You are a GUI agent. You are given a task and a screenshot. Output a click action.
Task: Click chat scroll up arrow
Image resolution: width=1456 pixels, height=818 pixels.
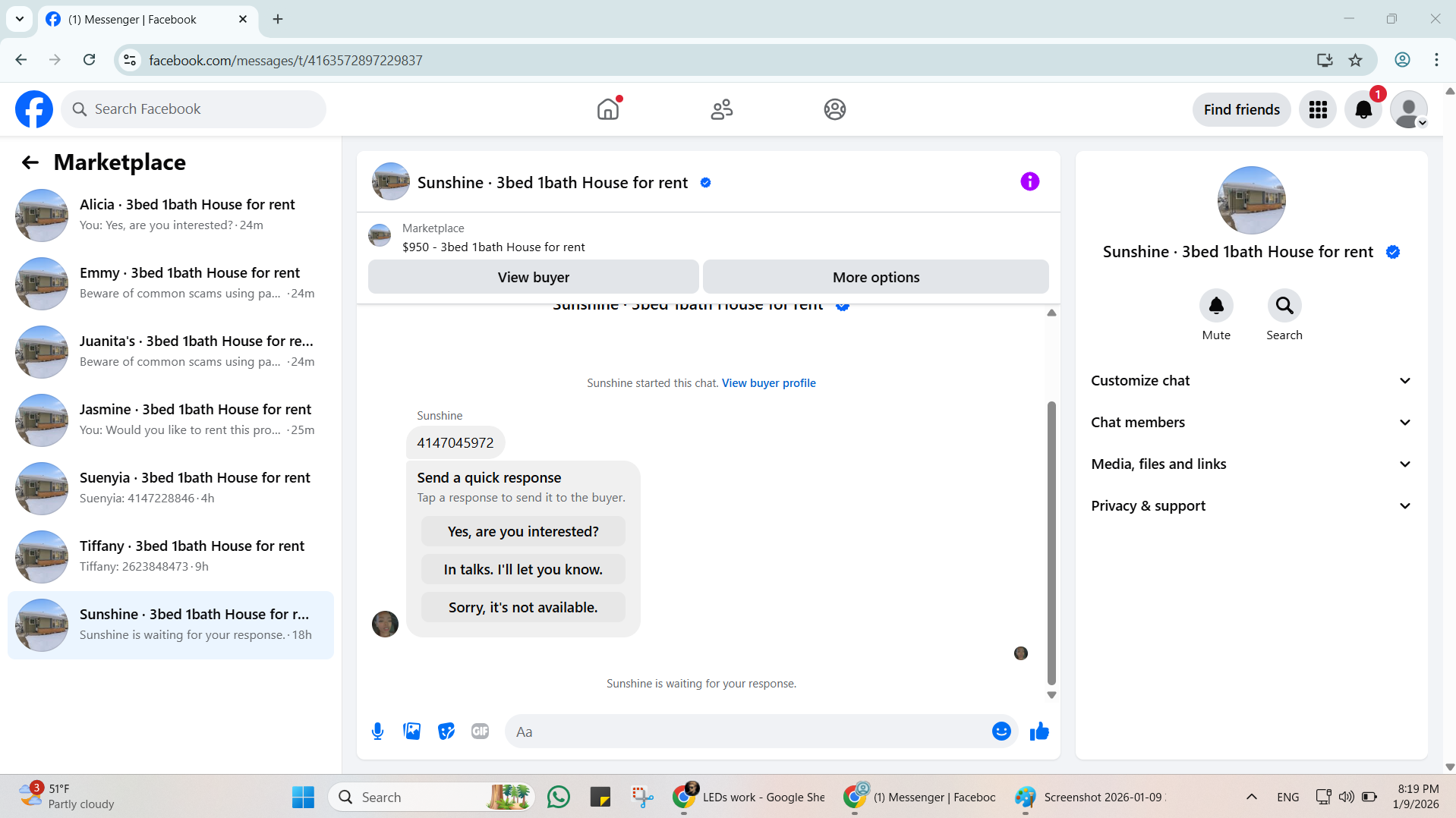1051,313
